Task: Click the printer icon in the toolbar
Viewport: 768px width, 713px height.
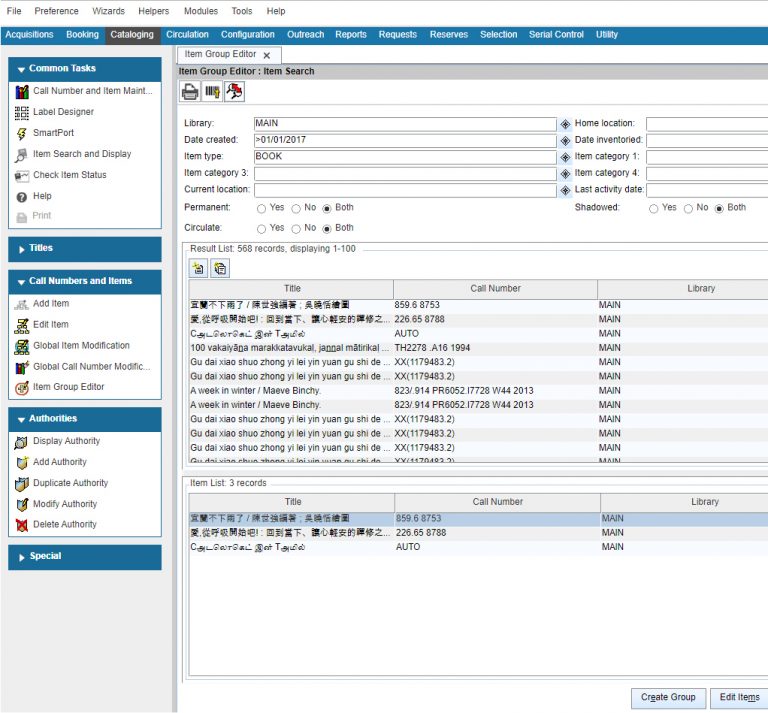Action: point(190,92)
